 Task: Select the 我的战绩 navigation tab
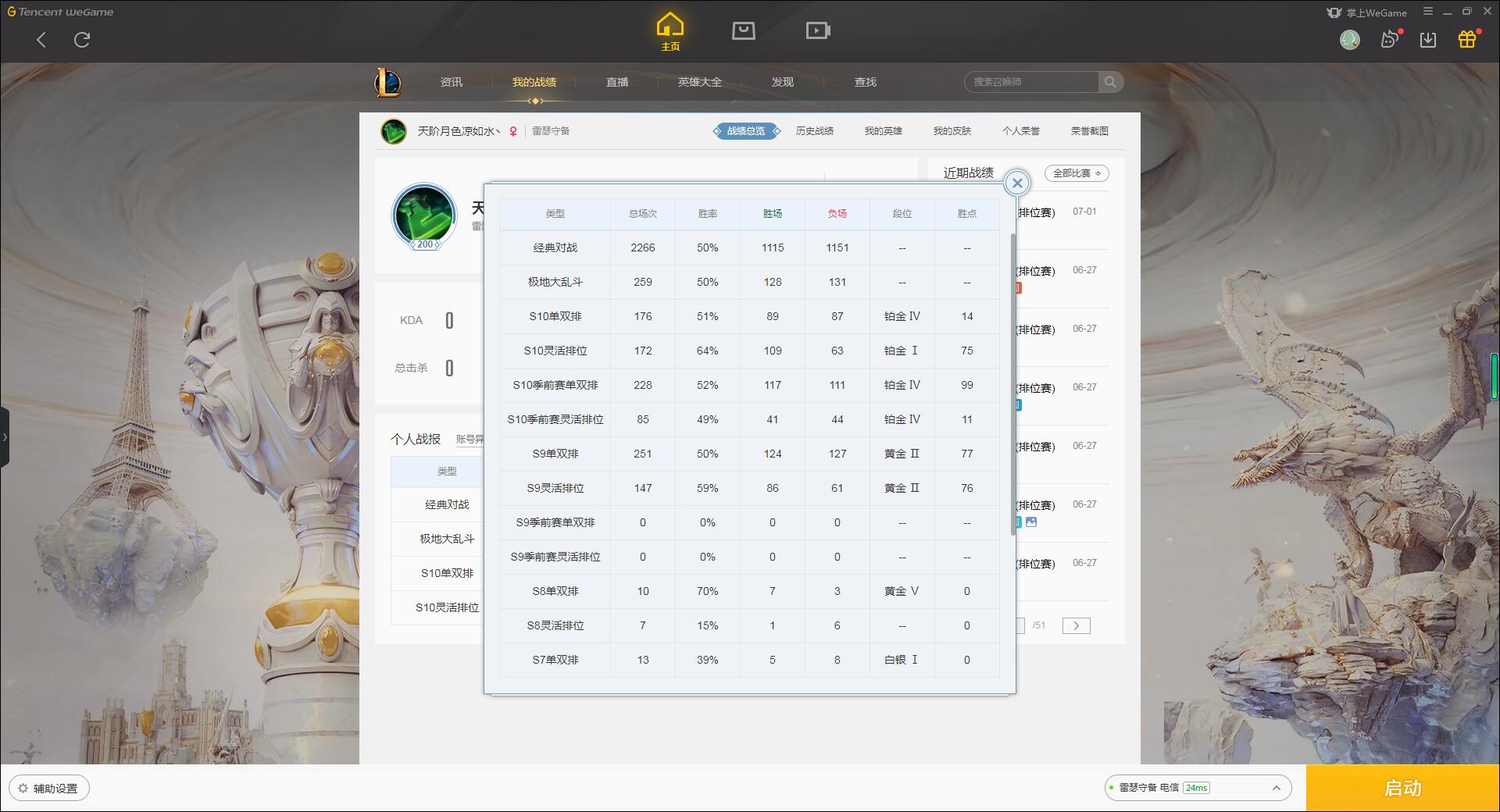[x=534, y=82]
